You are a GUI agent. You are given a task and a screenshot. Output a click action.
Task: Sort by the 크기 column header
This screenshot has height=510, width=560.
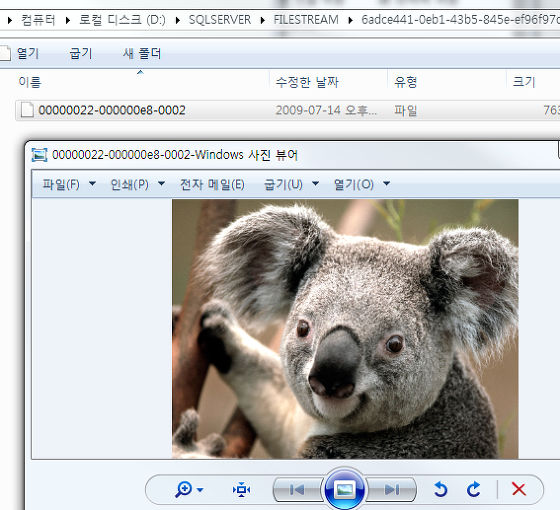coord(524,82)
